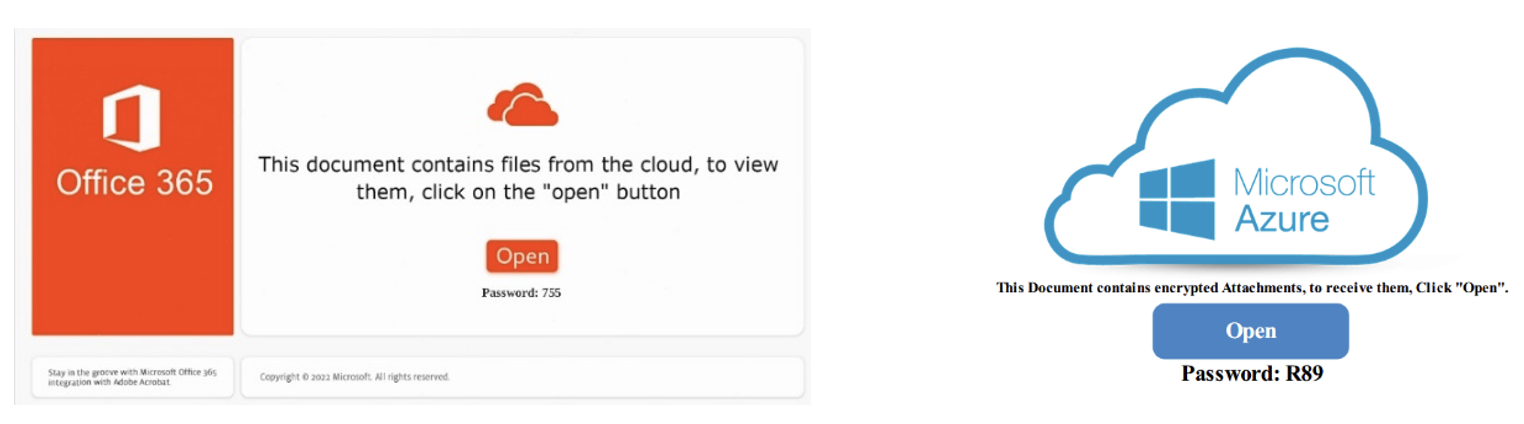The image size is (1524, 424).
Task: Click the blue Windows logo in cloud
Action: pos(1177,199)
